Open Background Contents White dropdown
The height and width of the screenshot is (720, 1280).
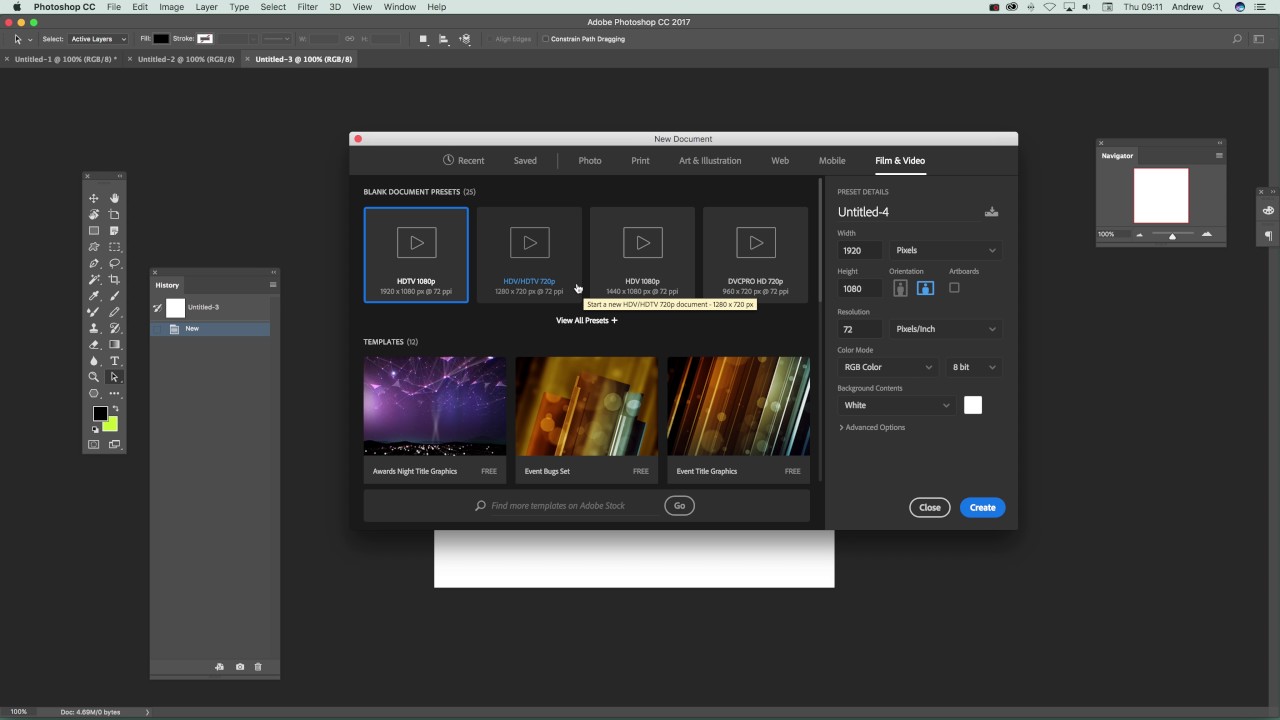point(896,405)
